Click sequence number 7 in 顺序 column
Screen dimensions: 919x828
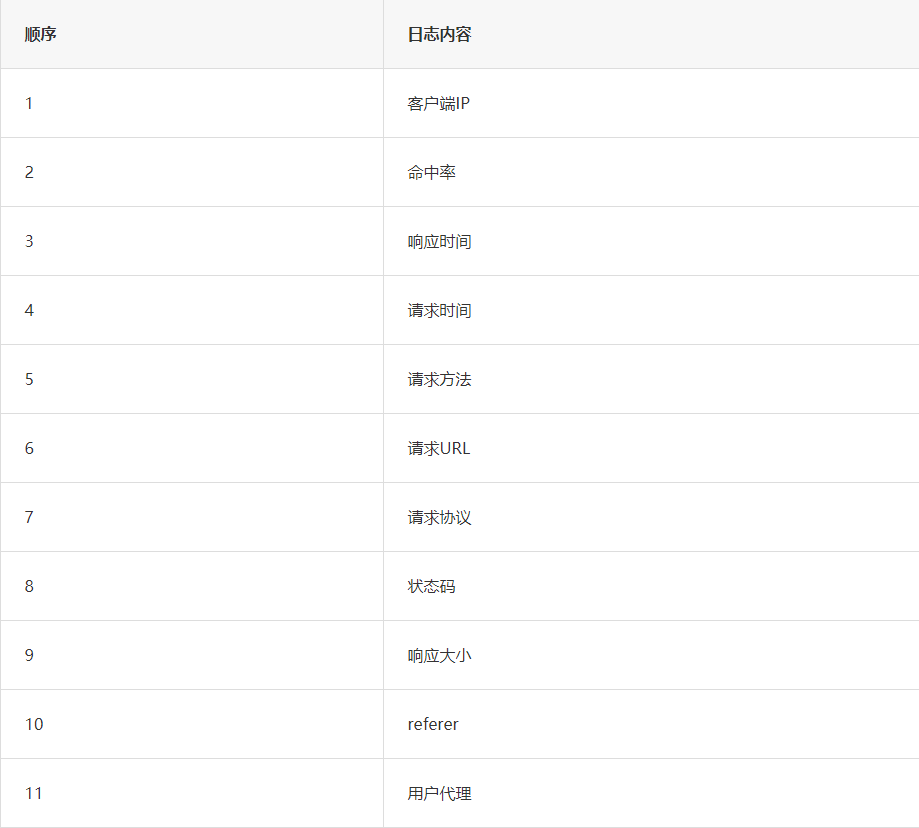(29, 517)
